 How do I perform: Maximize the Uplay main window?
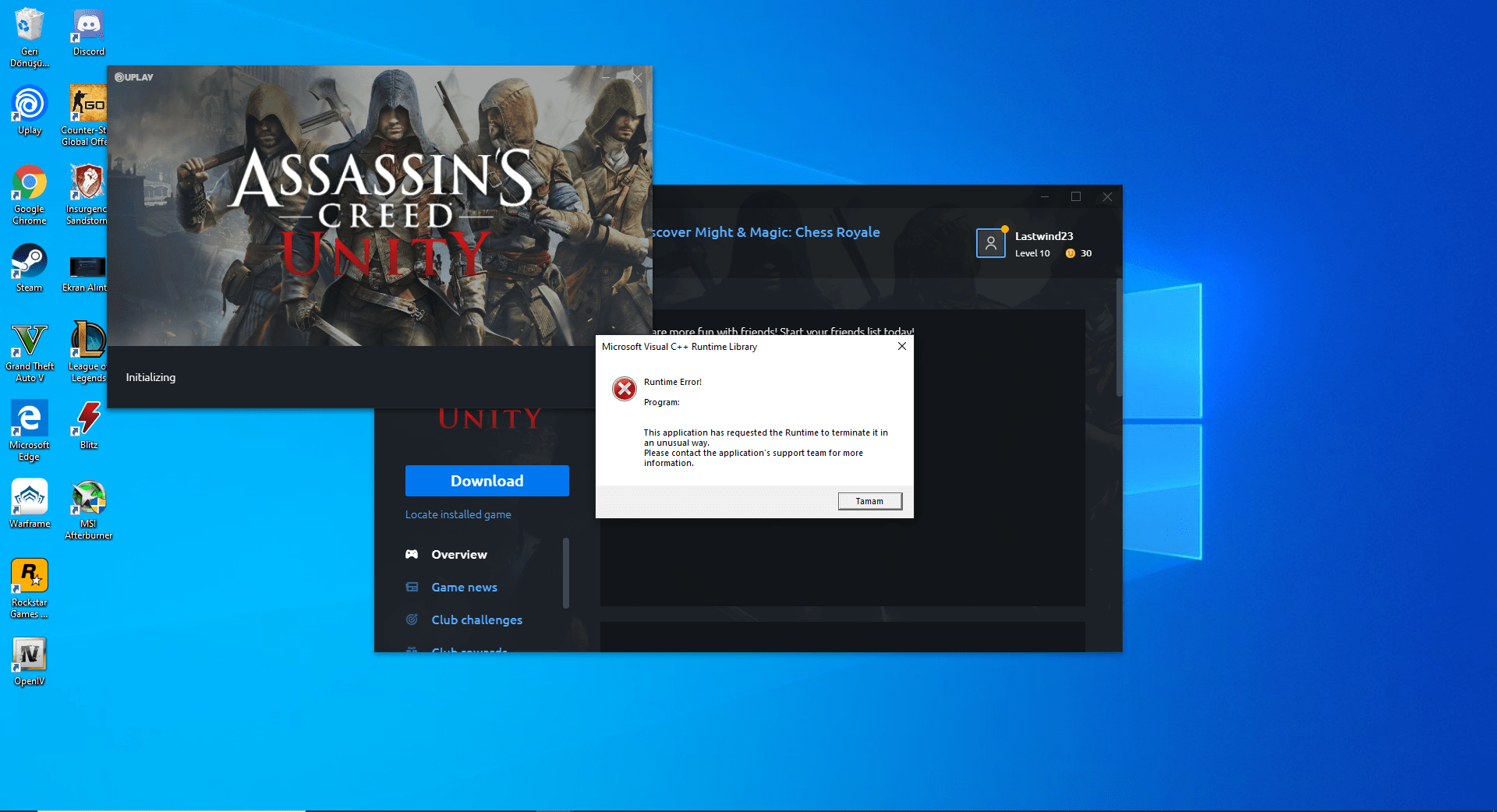point(1076,196)
